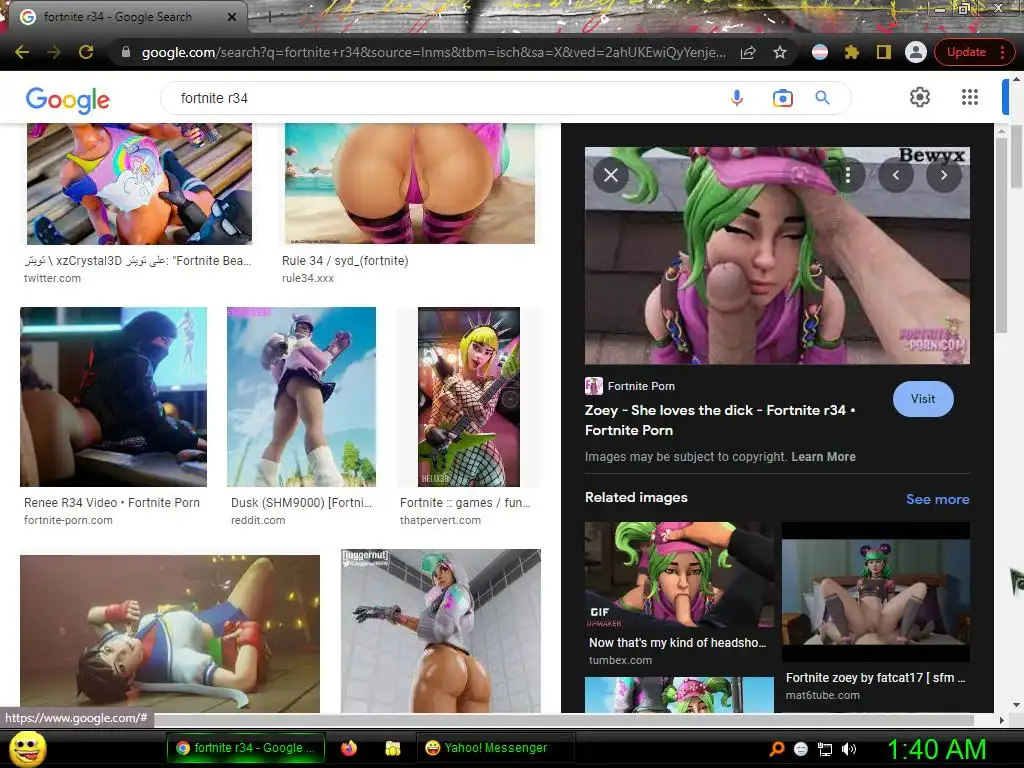The width and height of the screenshot is (1024, 768).
Task: Open the reddit.com source caption
Action: tap(258, 520)
